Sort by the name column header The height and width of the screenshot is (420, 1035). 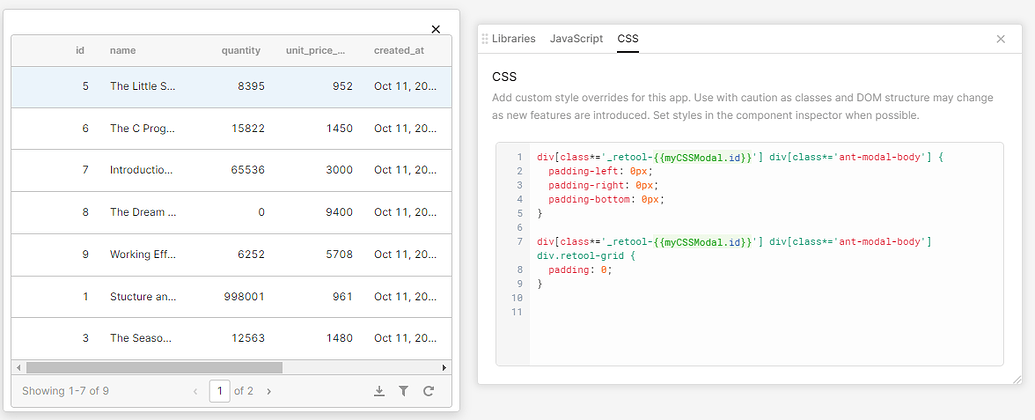pos(123,50)
